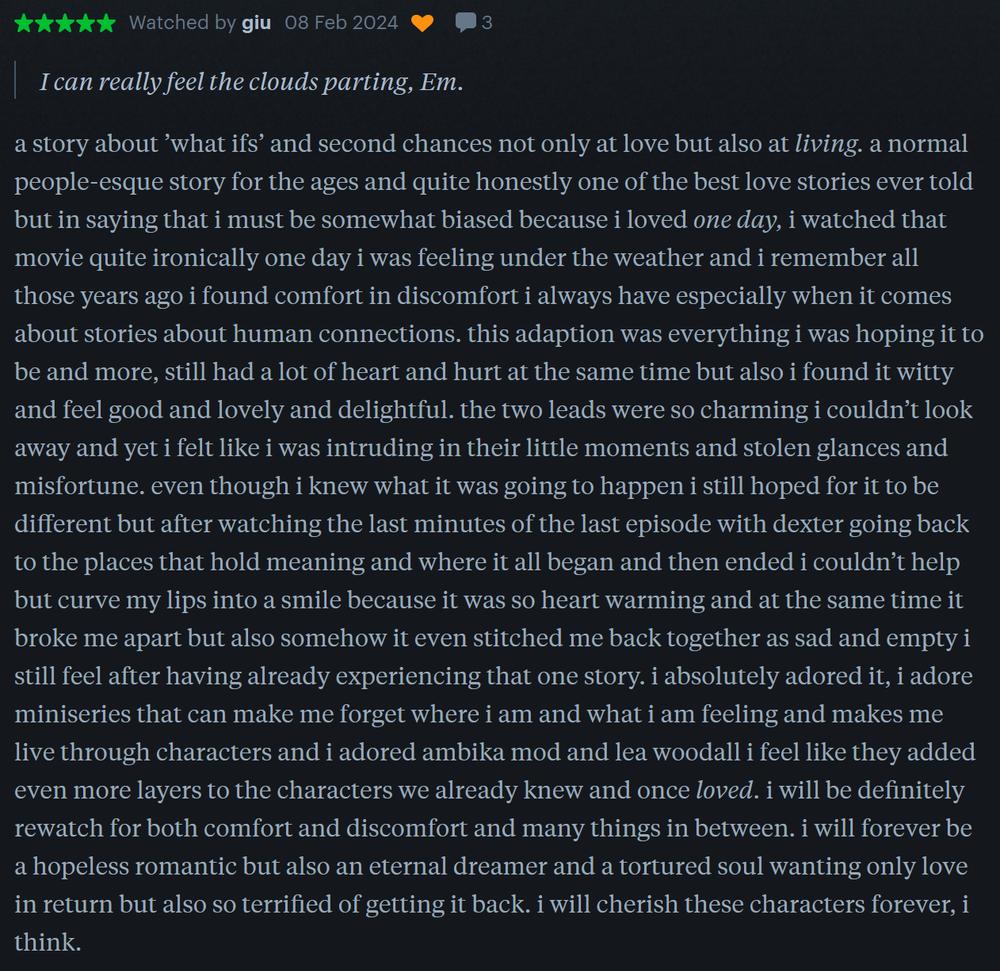
Task: Click the italic word 'living' in the review
Action: pyautogui.click(x=826, y=144)
